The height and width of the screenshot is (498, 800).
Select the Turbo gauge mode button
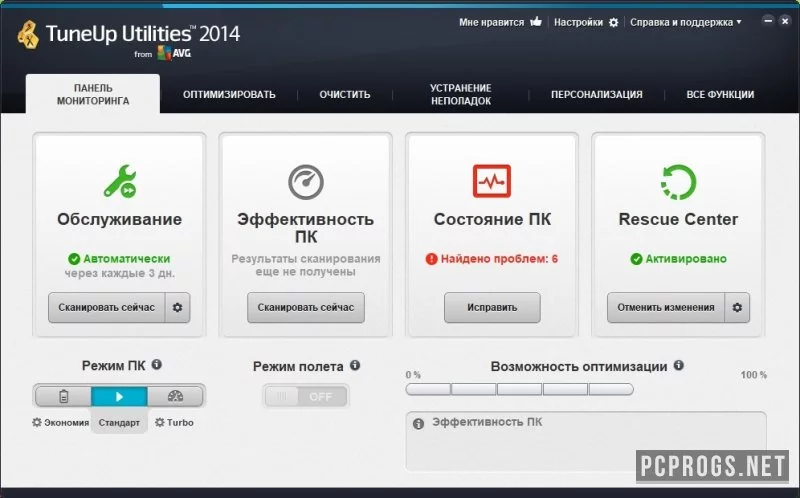175,396
